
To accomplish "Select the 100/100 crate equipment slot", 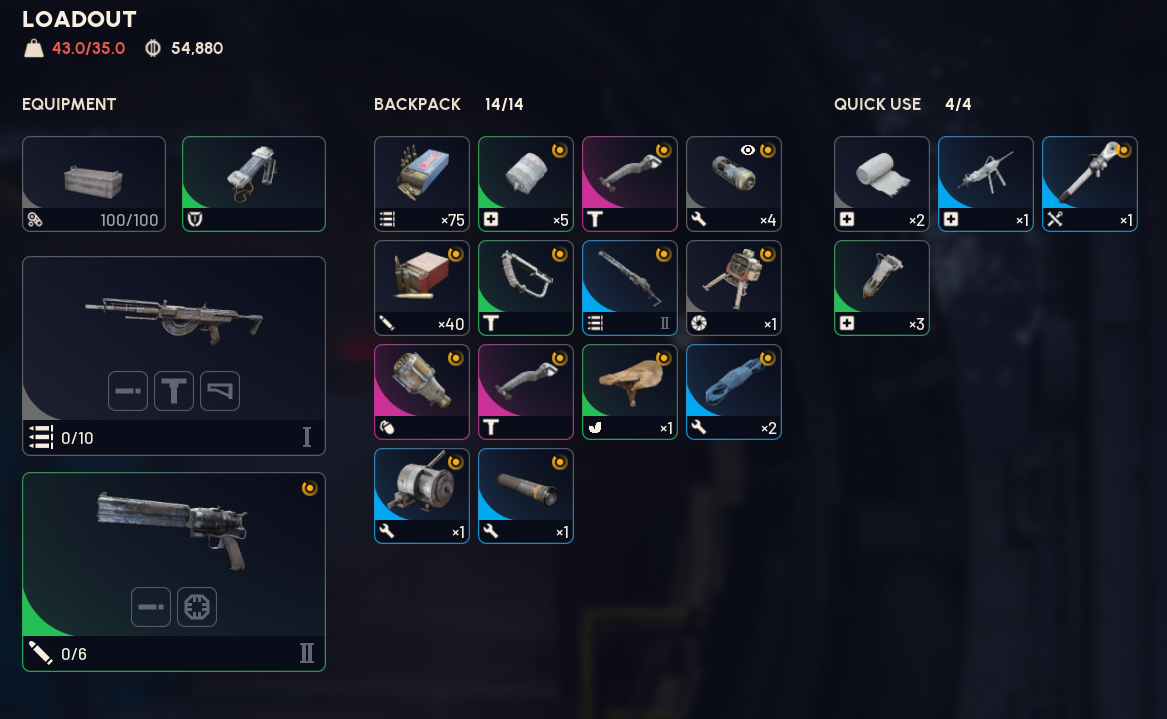I will pos(94,184).
